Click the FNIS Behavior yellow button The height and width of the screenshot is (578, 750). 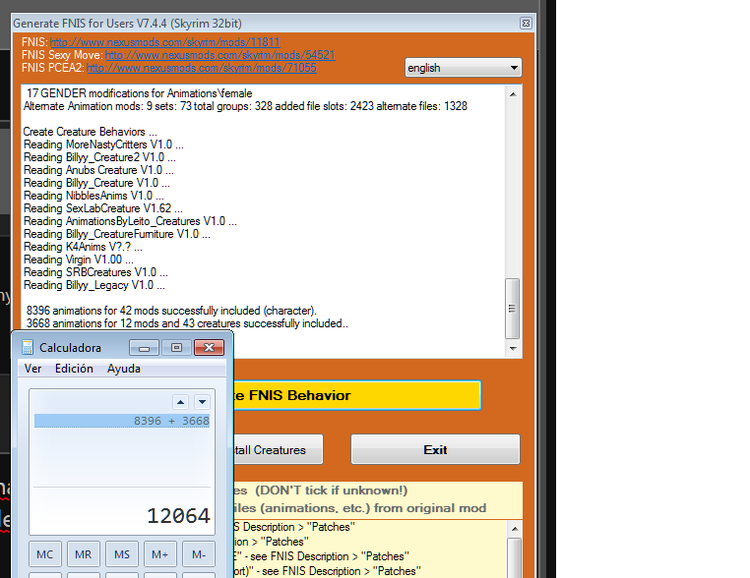coord(357,395)
